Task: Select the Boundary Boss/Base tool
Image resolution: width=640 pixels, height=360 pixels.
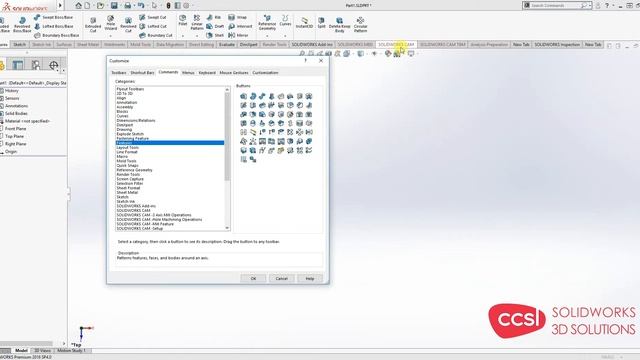Action: click(56, 35)
